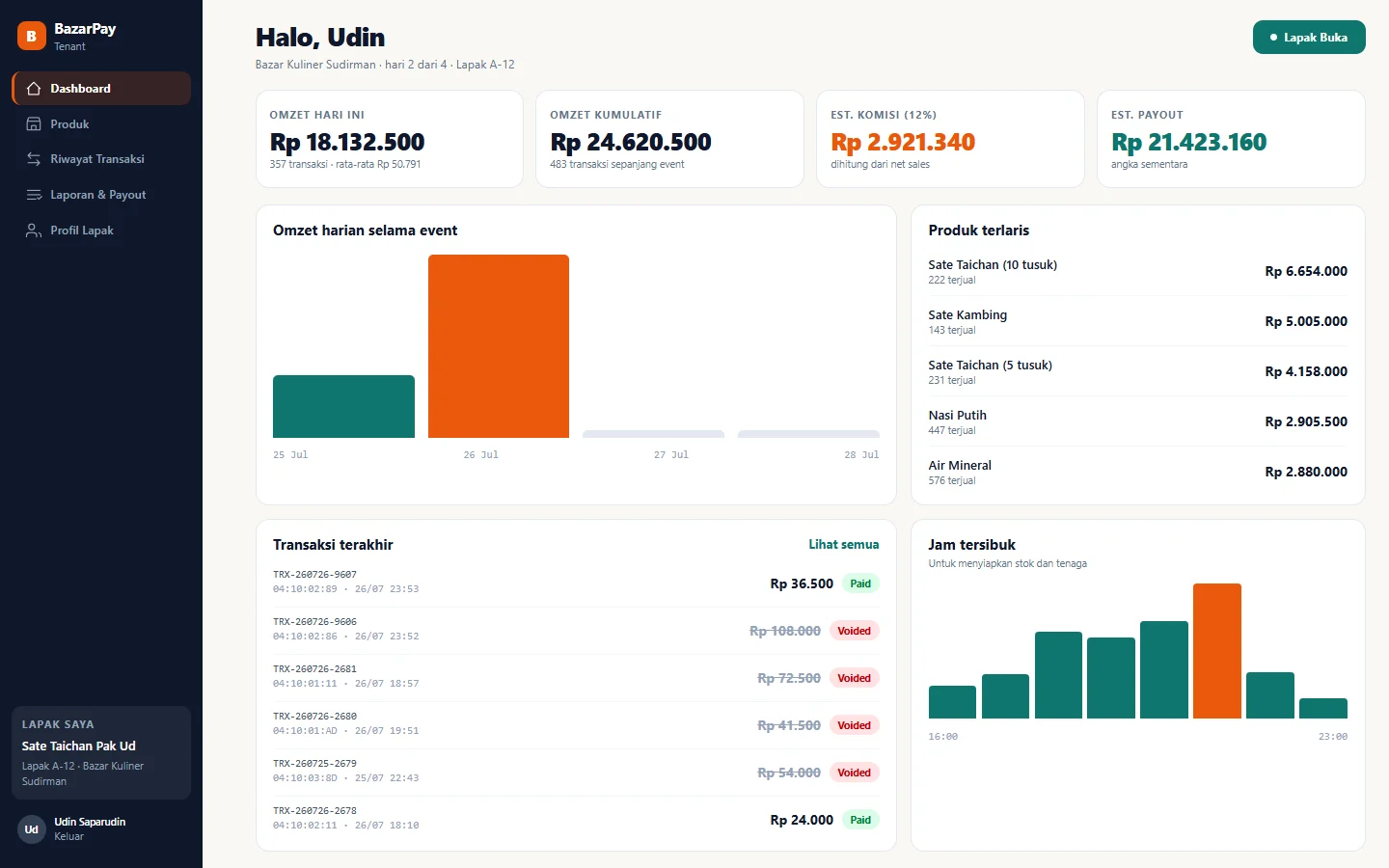Click the Produk store icon
The width and height of the screenshot is (1389, 868).
pyautogui.click(x=34, y=124)
